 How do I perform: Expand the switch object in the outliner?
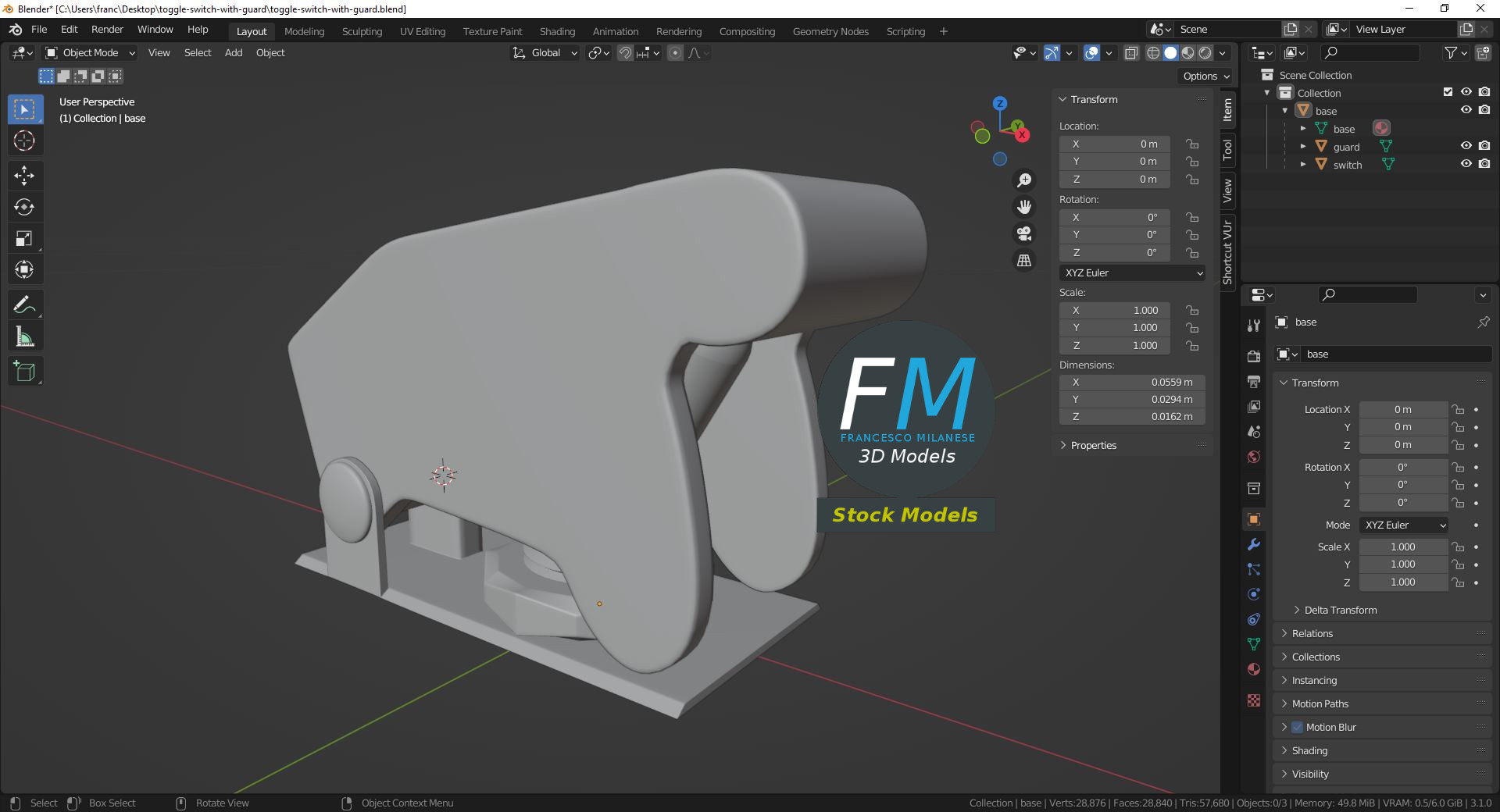tap(1303, 165)
